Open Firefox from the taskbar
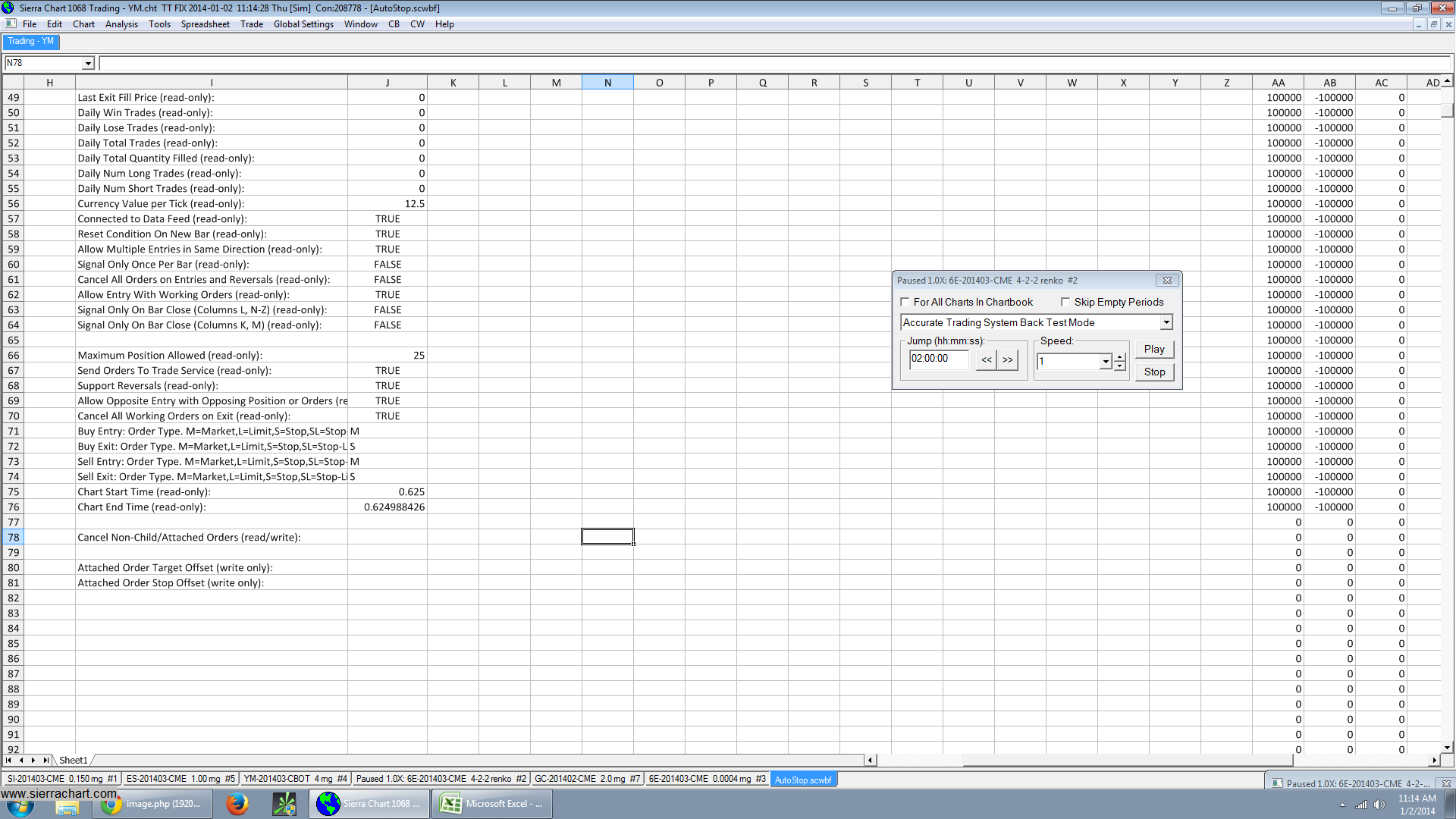Viewport: 1456px width, 819px height. (237, 804)
